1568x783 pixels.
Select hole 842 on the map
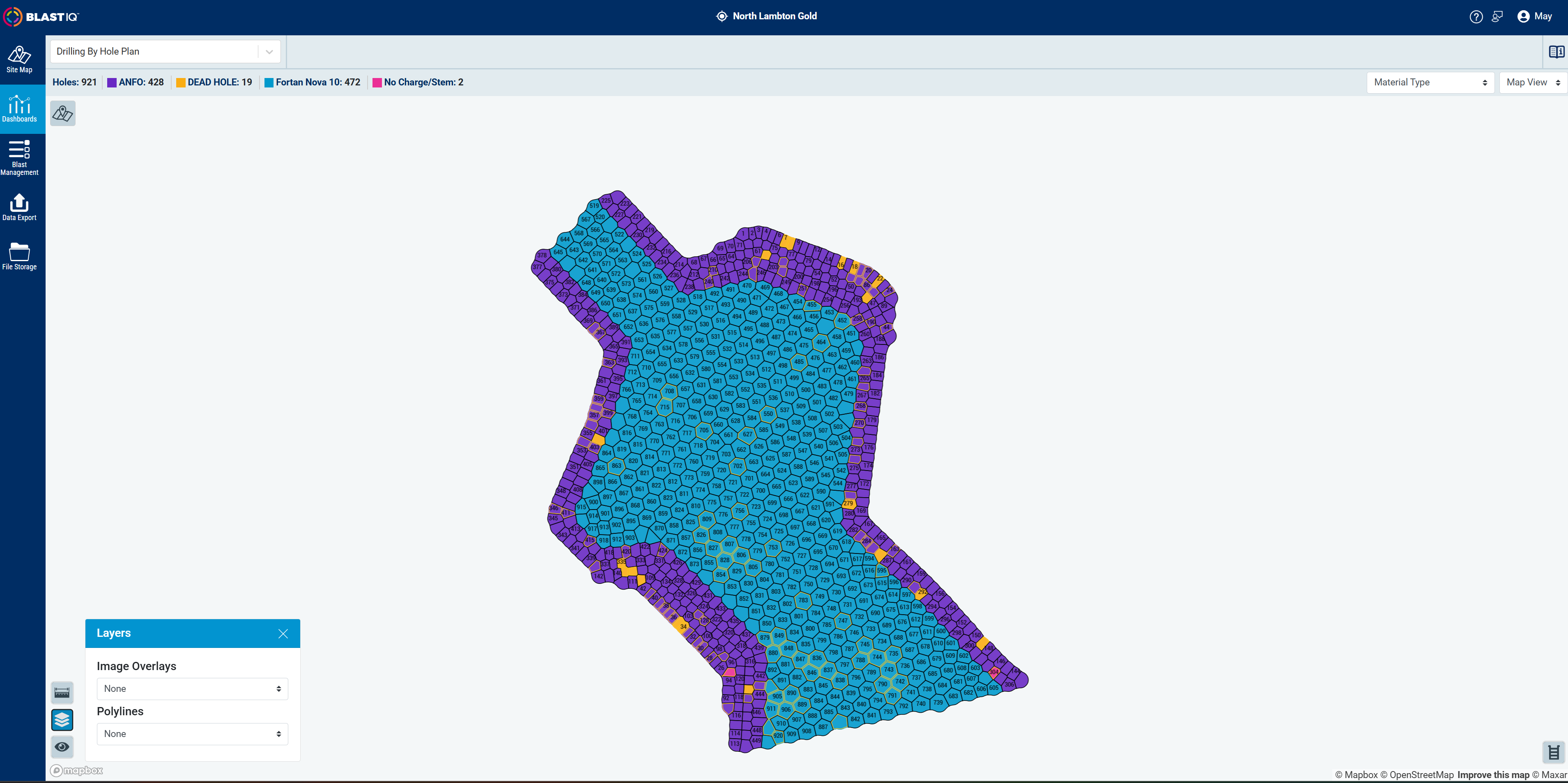click(x=855, y=719)
